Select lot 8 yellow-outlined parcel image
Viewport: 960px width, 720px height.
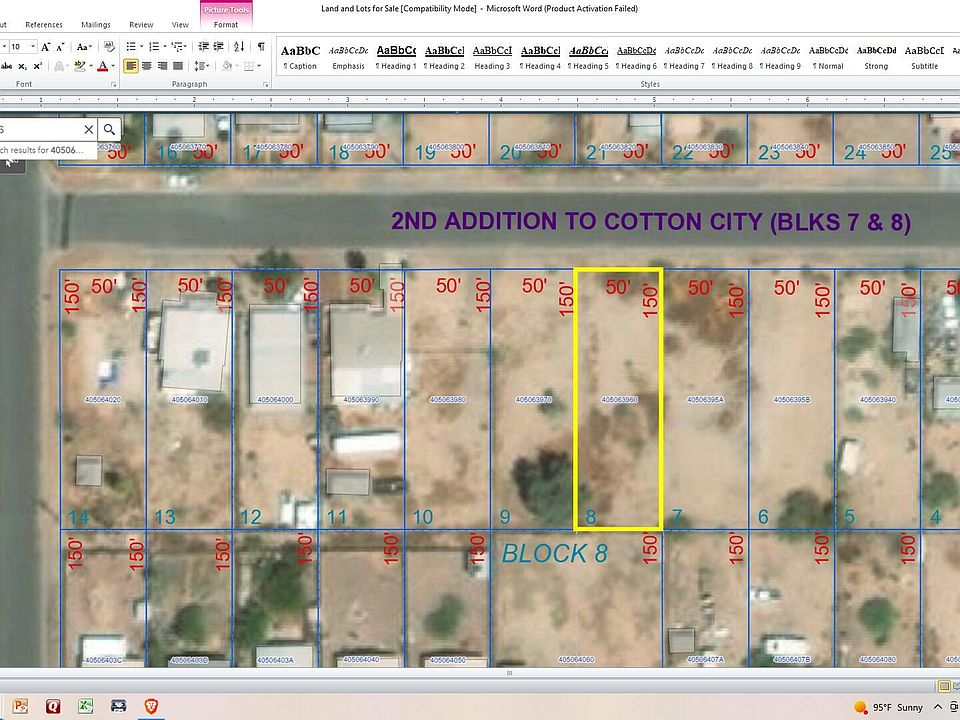(618, 399)
